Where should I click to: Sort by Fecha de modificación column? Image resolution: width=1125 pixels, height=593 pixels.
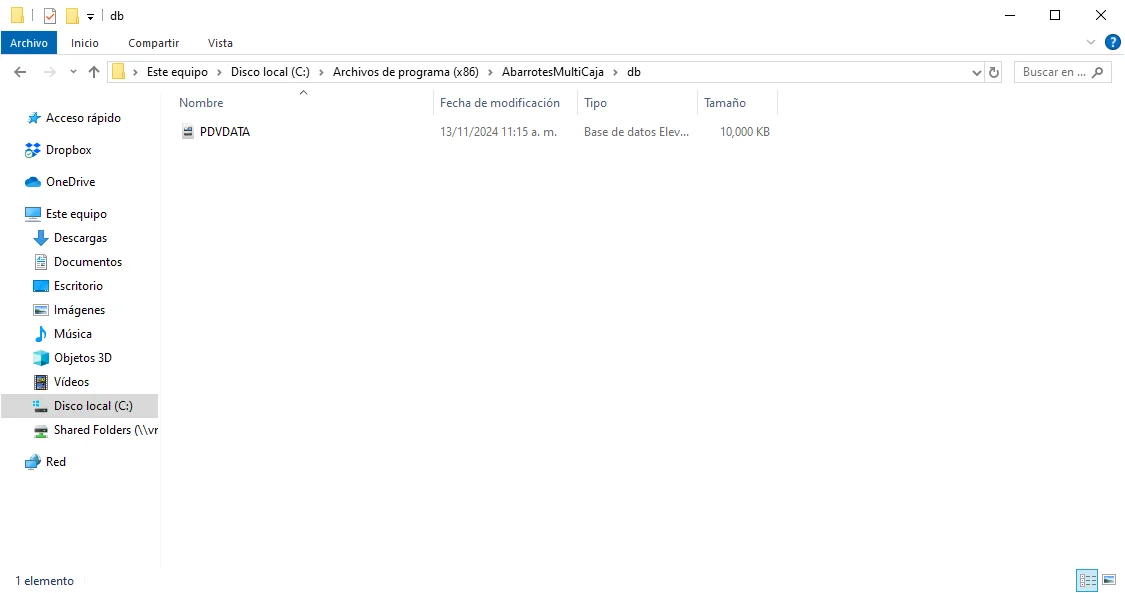pos(500,103)
